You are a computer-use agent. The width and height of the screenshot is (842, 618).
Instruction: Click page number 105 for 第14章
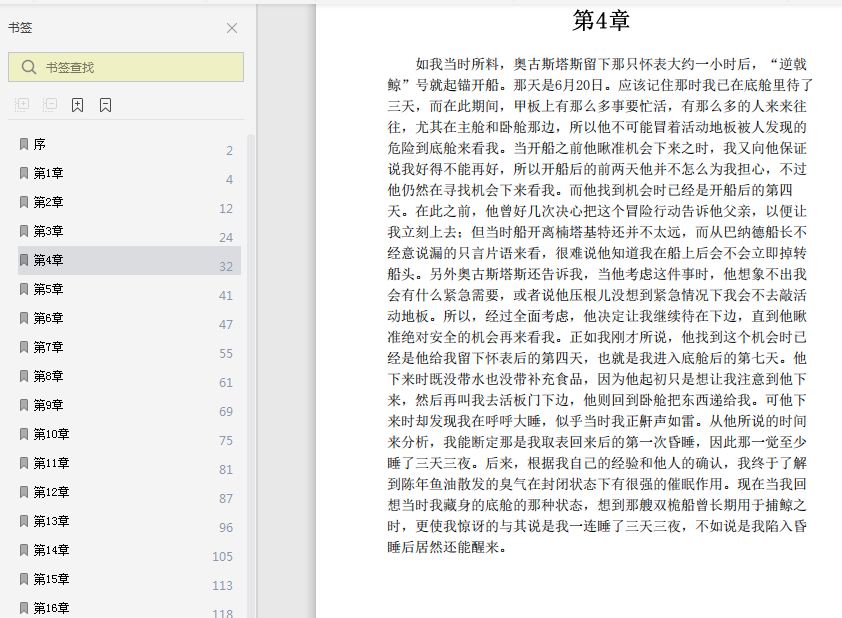[x=222, y=557]
